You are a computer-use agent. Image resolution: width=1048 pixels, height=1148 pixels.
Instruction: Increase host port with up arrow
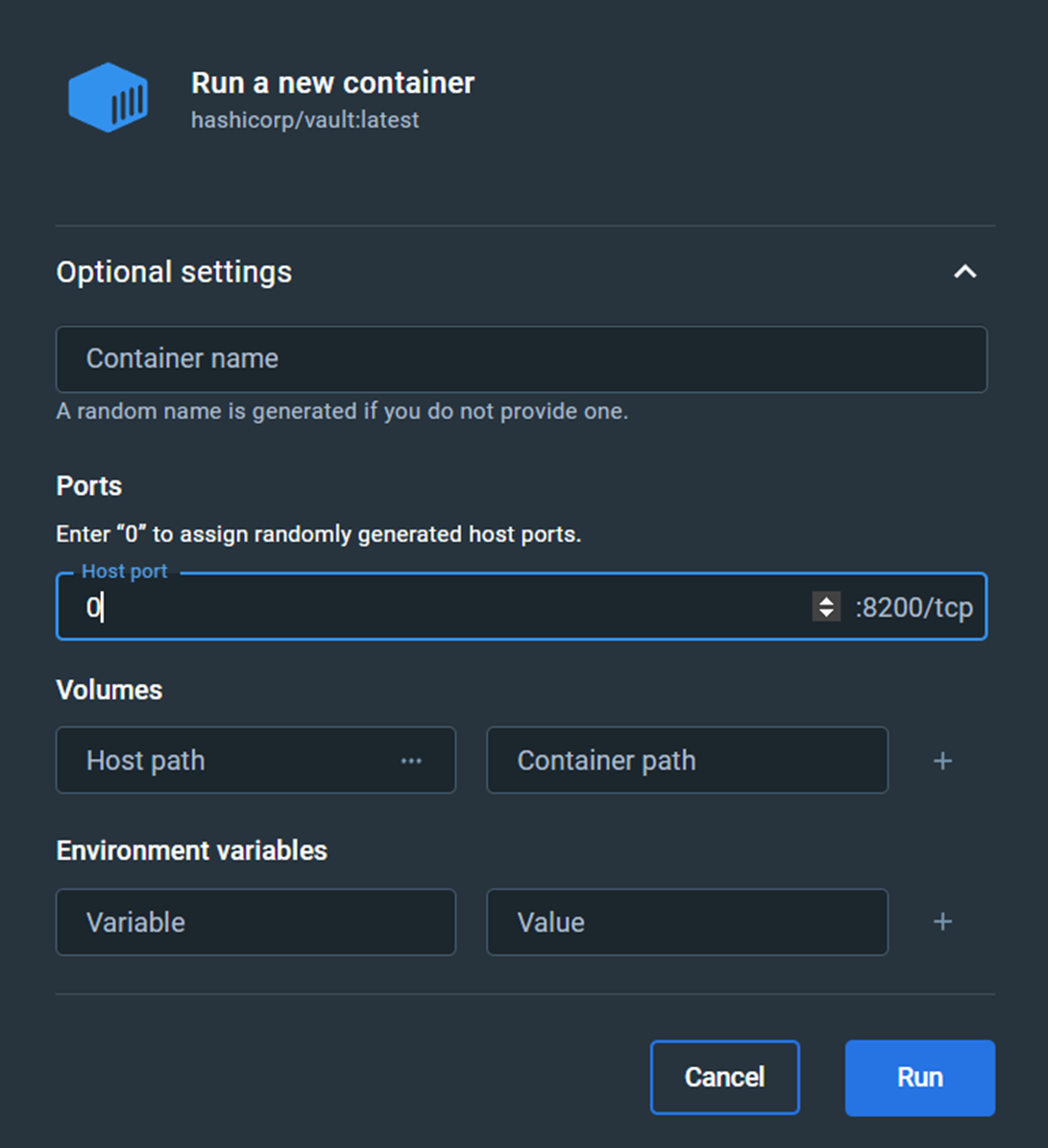(x=826, y=599)
